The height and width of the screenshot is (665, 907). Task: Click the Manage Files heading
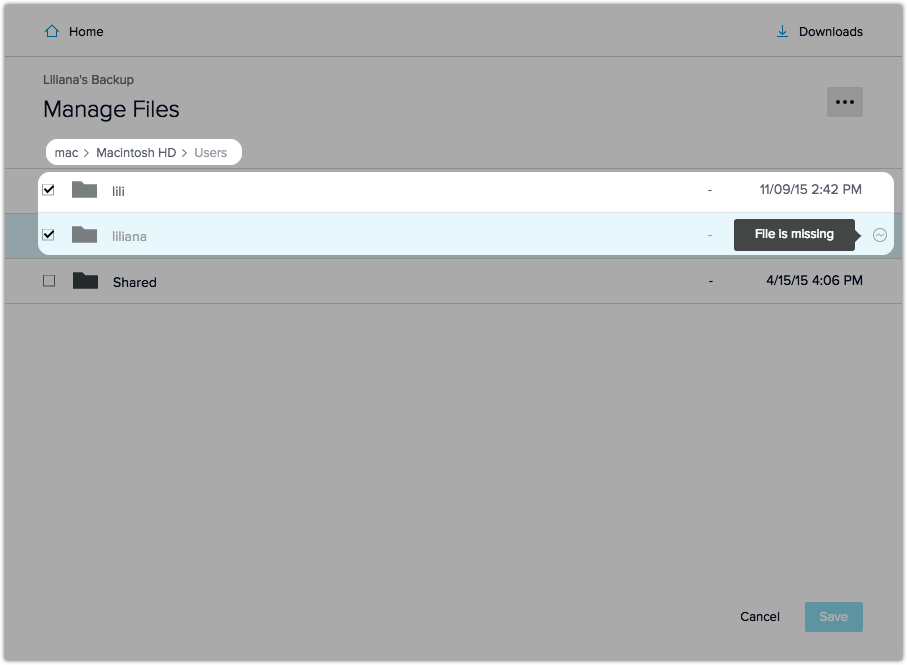pyautogui.click(x=111, y=109)
